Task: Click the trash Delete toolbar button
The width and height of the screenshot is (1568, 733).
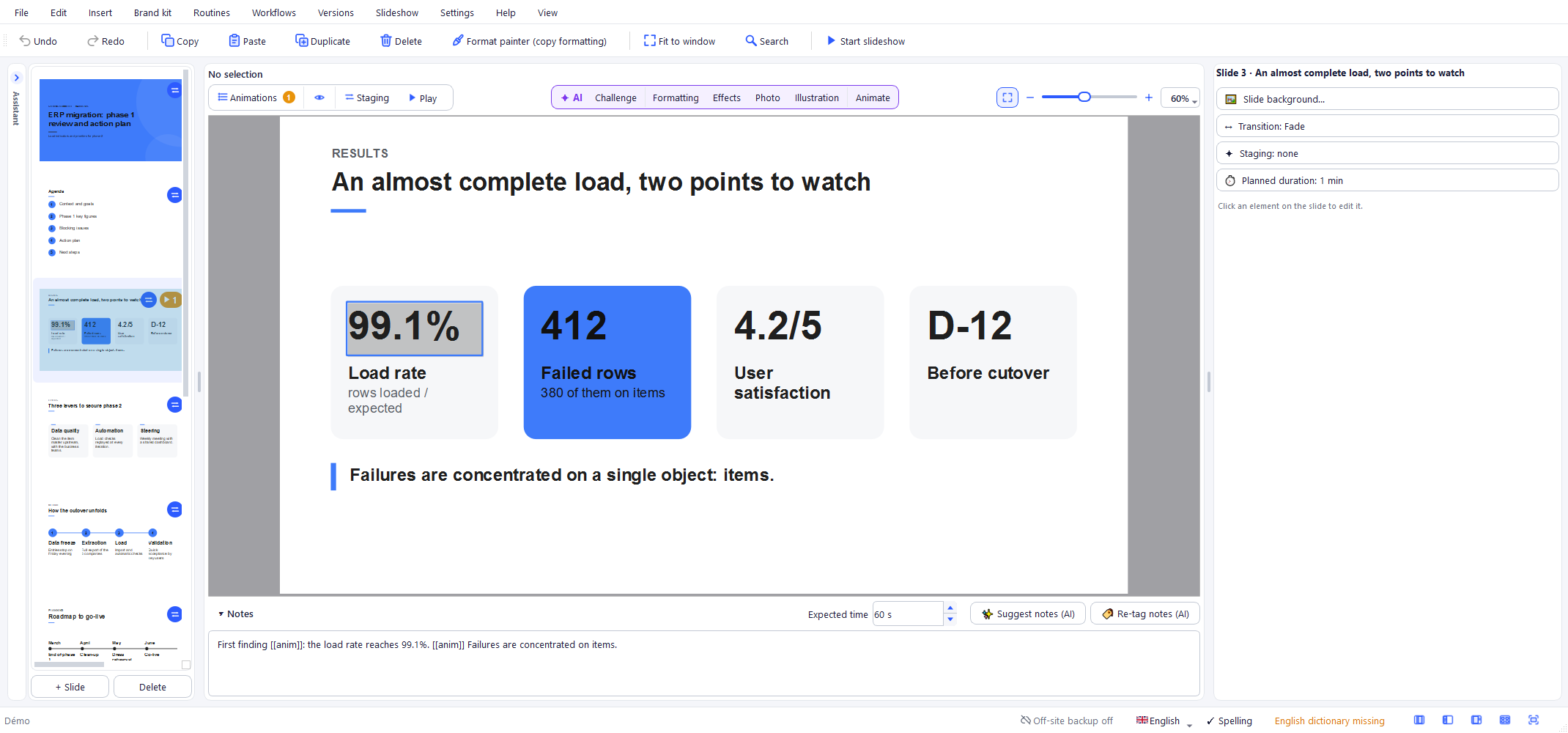Action: tap(401, 41)
